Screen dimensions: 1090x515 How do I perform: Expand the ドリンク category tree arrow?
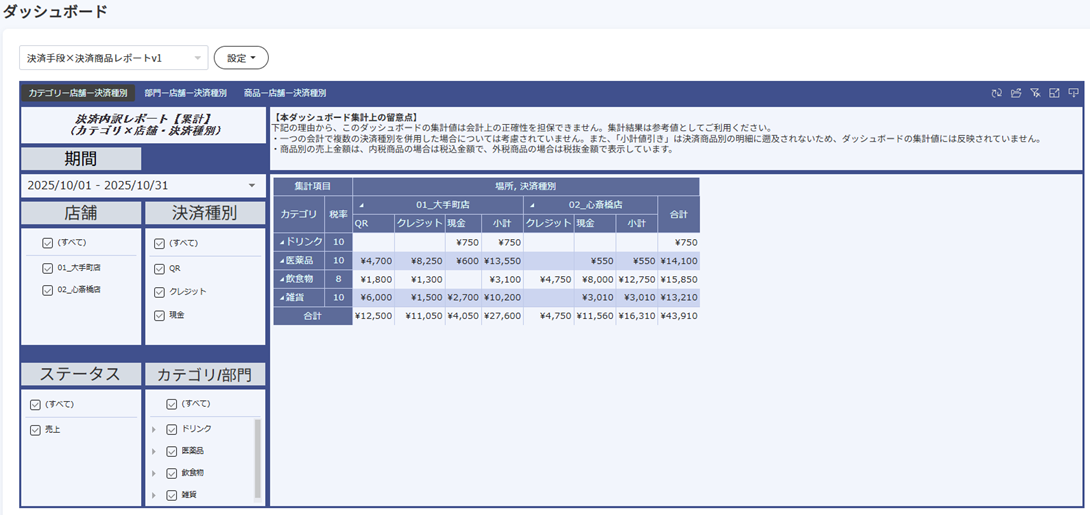(154, 429)
